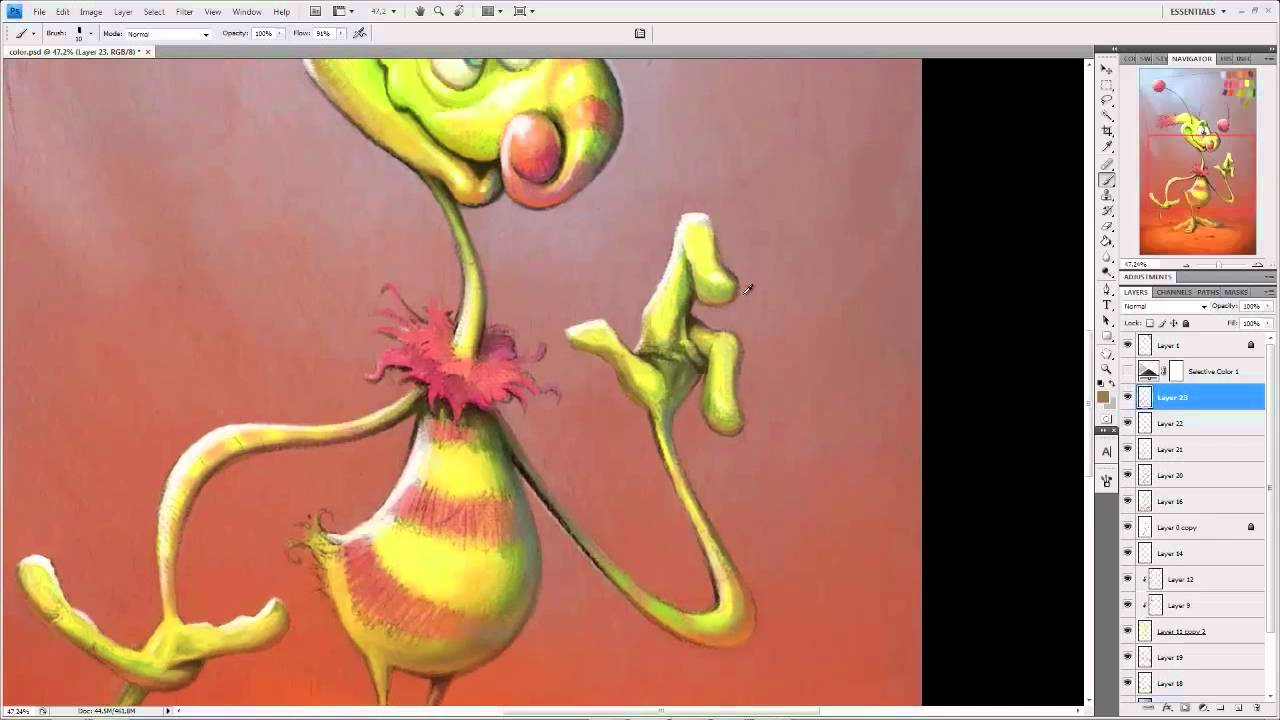Screen dimensions: 1280x720
Task: Hide Layer 21 visibility eye
Action: (1128, 449)
